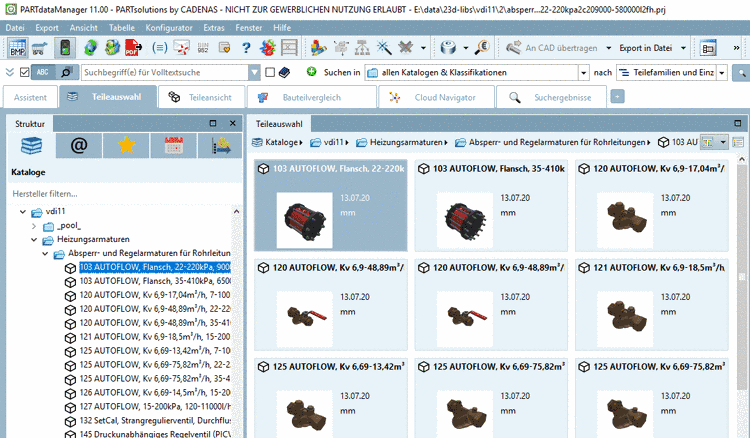This screenshot has width=750, height=438.
Task: Click the shelf rack toolbar icon
Action: coord(289,48)
